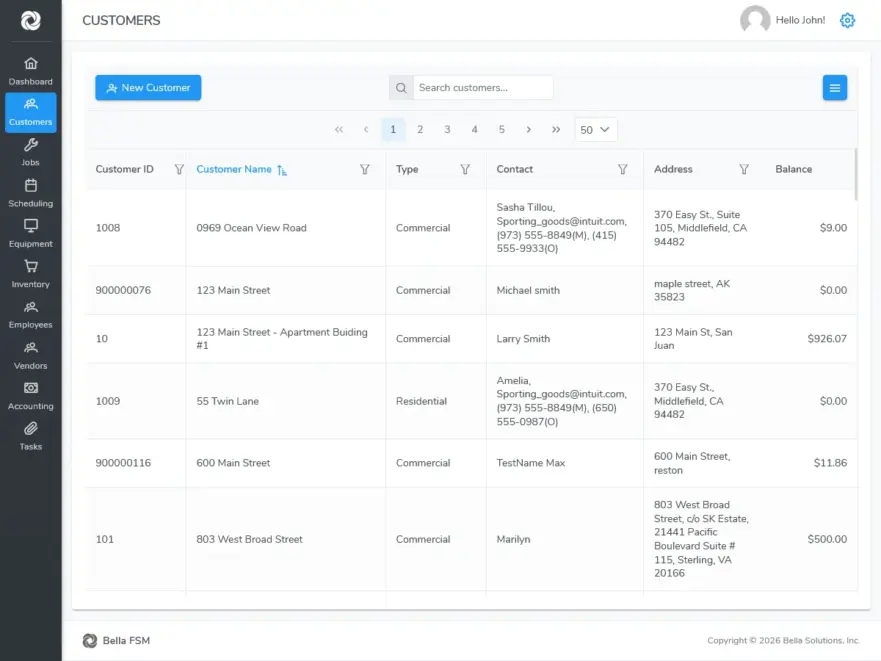Sort by Customer ID header
This screenshot has height=661, width=881.
124,169
